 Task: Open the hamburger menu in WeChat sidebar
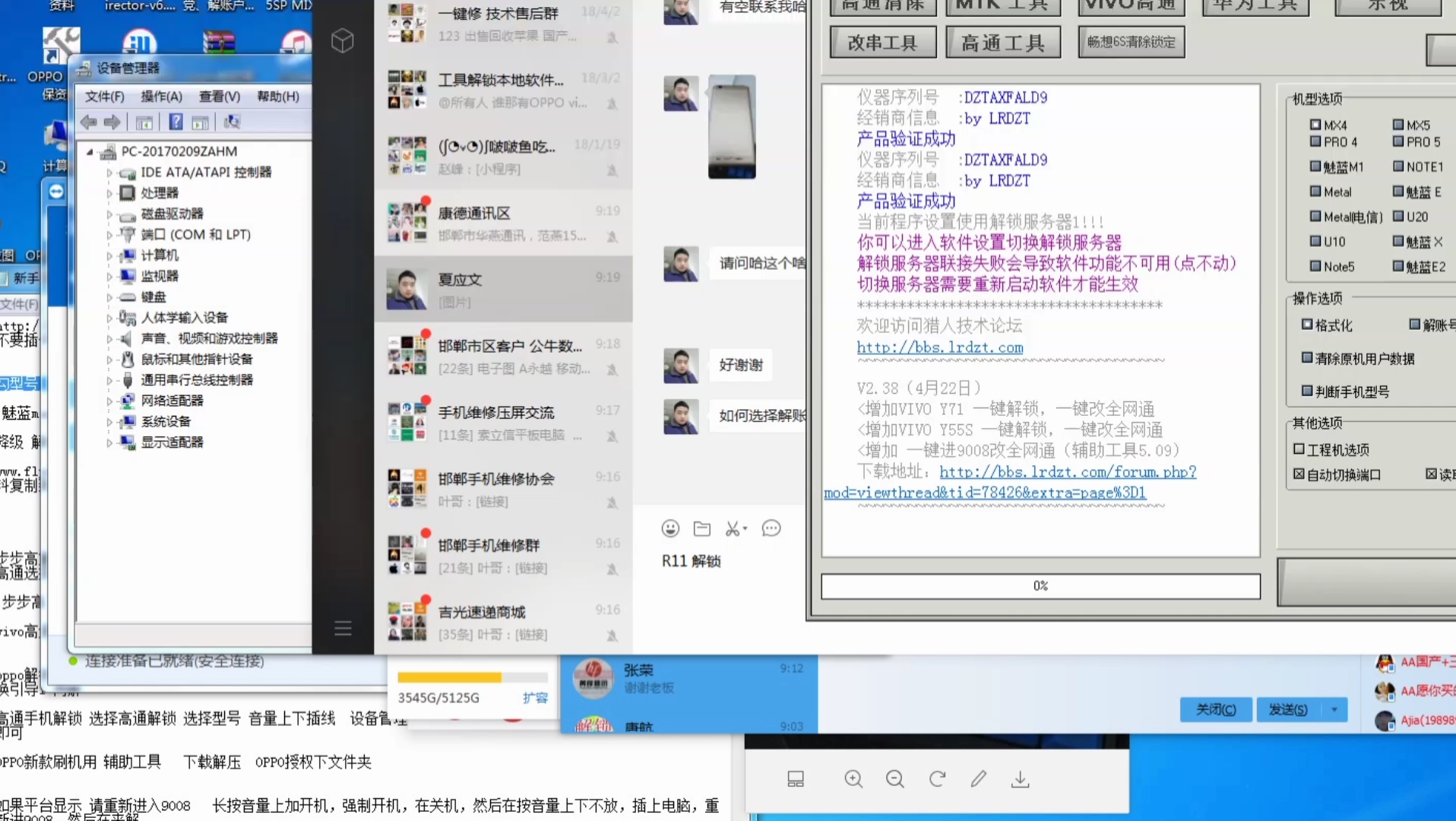point(343,628)
